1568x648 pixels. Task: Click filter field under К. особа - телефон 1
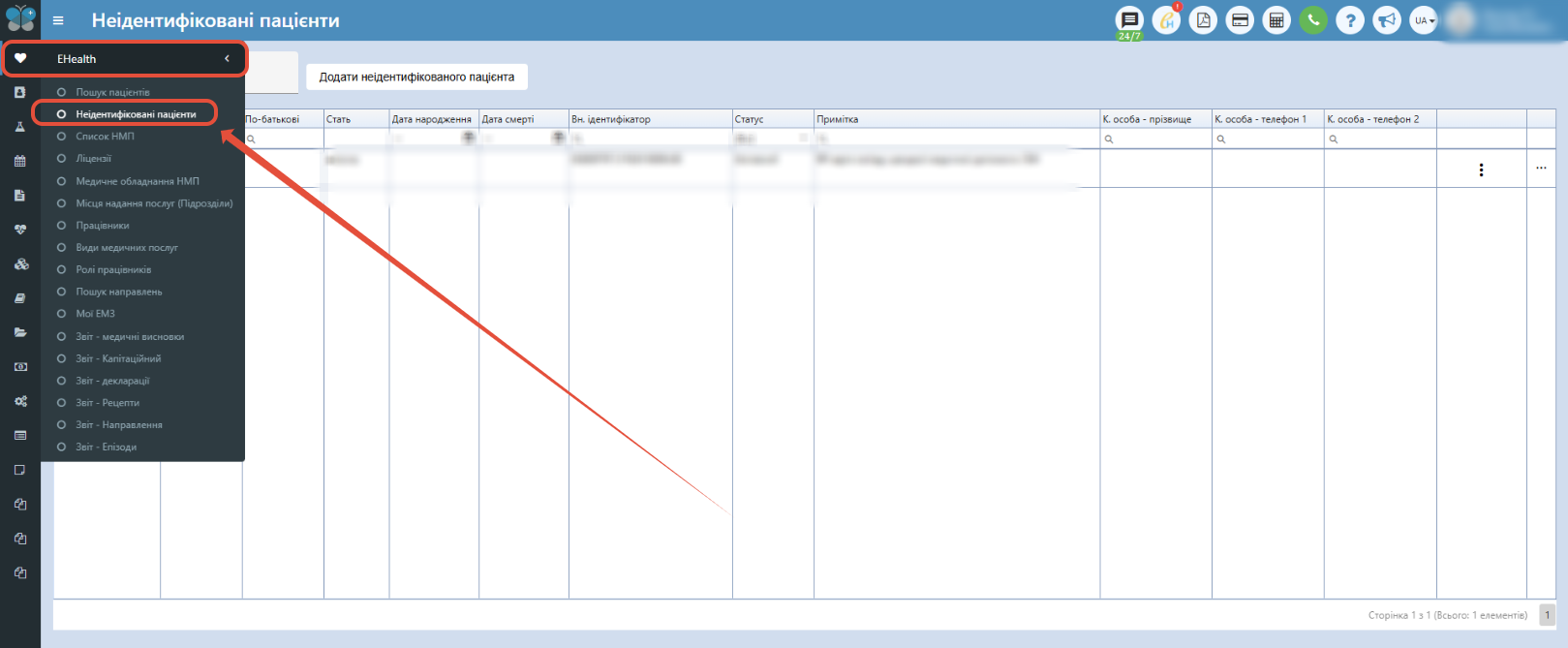1268,139
